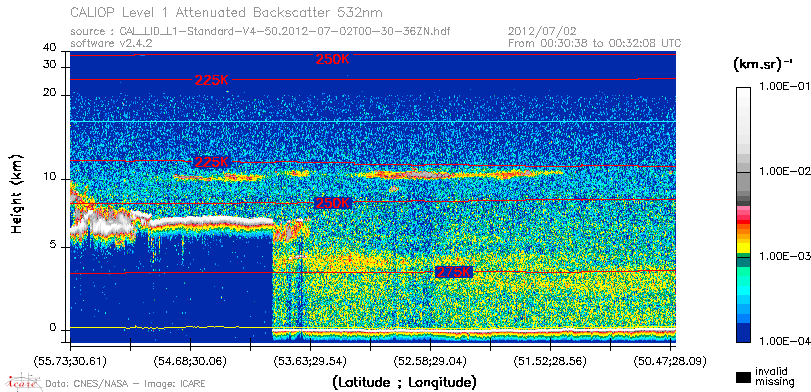Click the black invalid missing swatch
Screen dimensions: 811x392
(744, 377)
